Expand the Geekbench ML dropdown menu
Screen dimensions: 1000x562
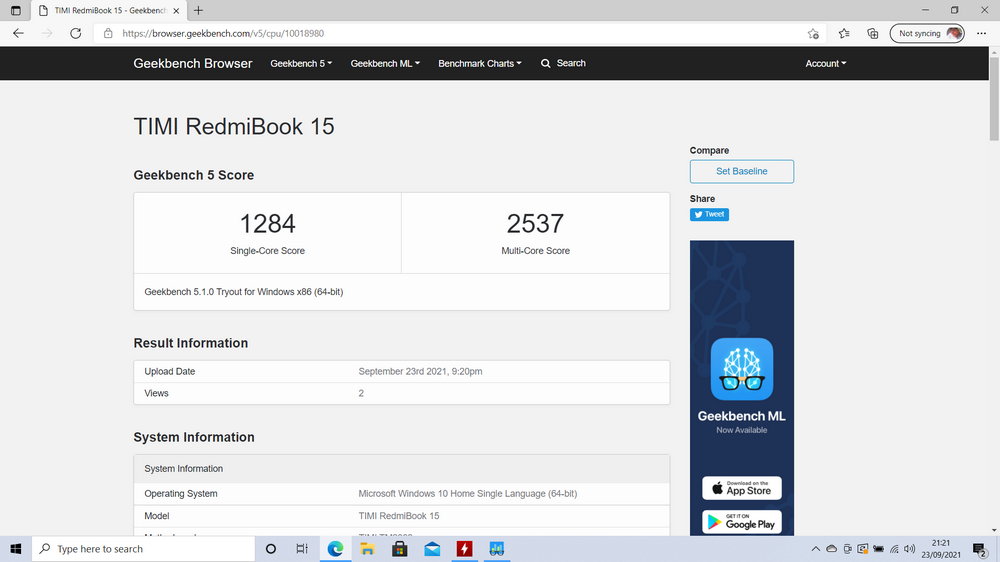(x=385, y=63)
